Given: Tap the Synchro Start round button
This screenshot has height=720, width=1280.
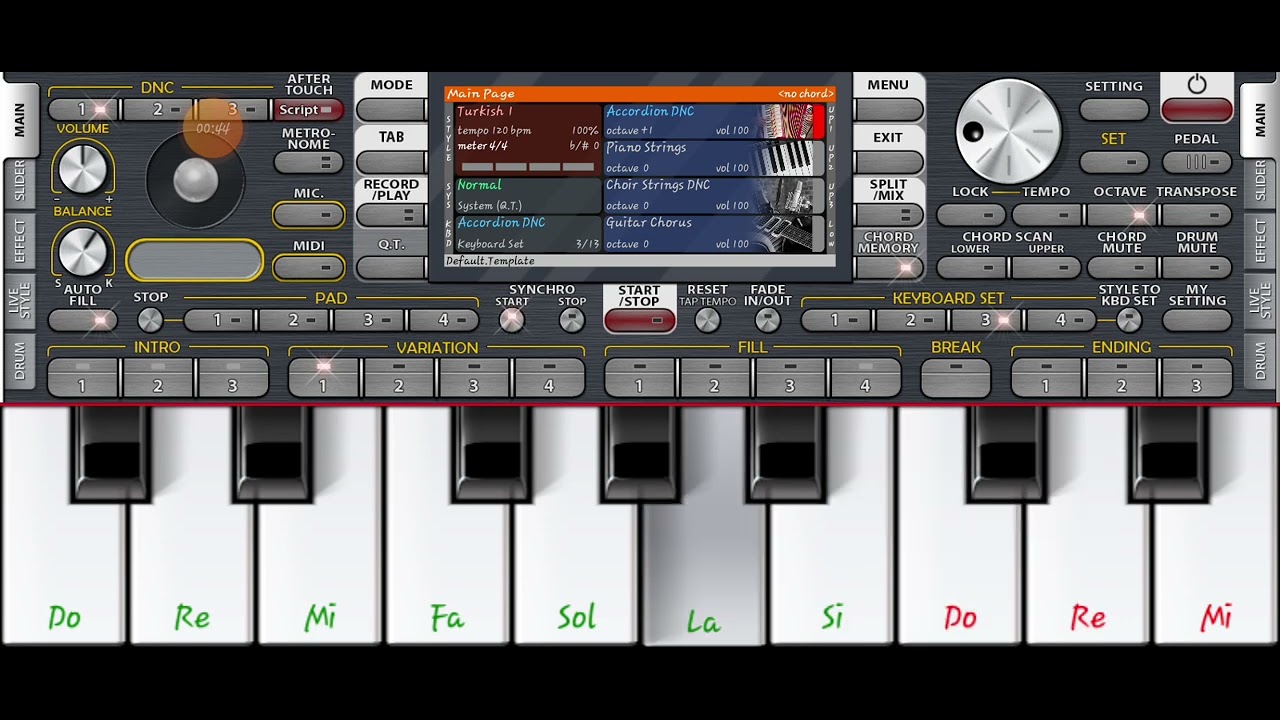Looking at the screenshot, I should tap(511, 320).
